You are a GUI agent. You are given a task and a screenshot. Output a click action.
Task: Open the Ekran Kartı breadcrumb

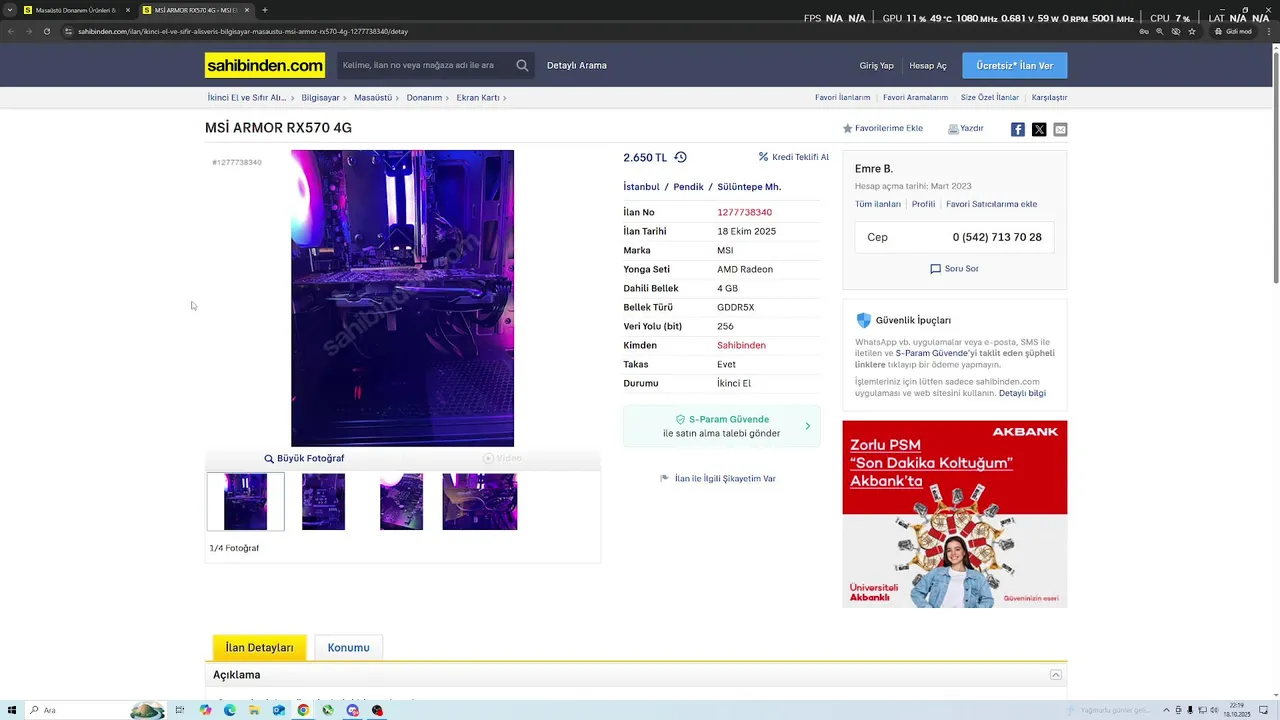click(x=478, y=98)
